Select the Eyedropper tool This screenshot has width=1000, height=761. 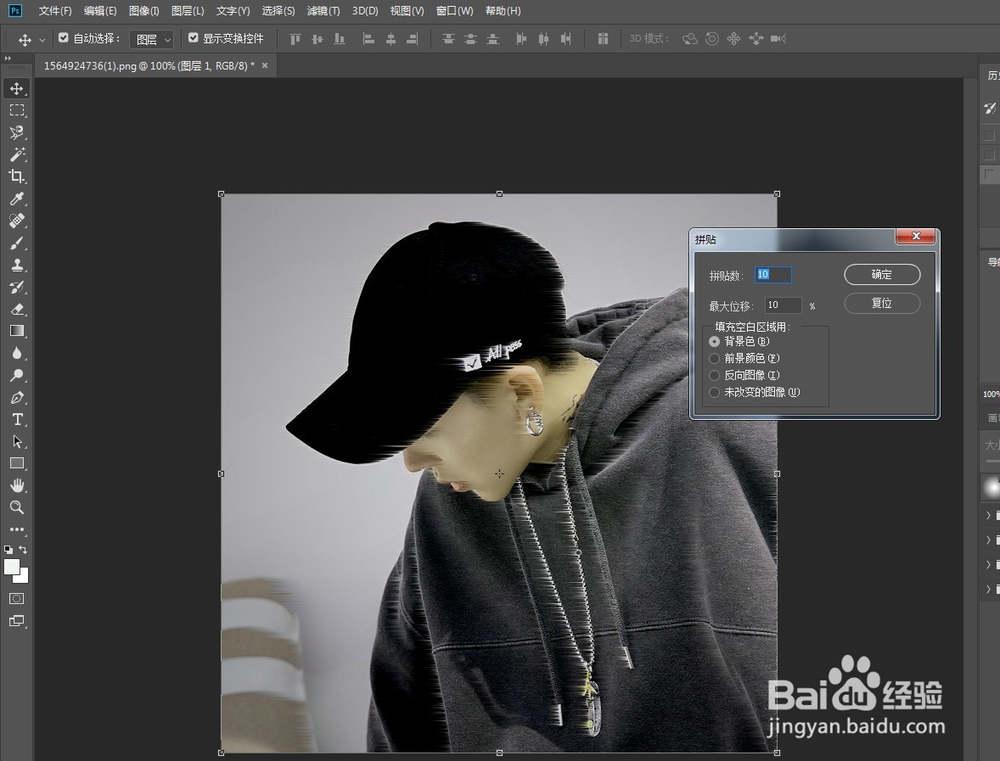[17, 198]
